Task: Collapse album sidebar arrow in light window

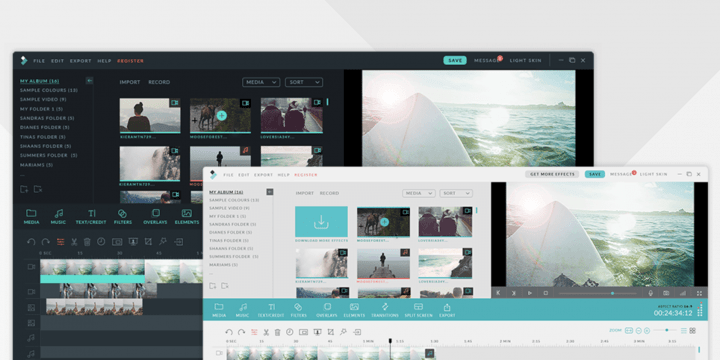Action: 270,192
